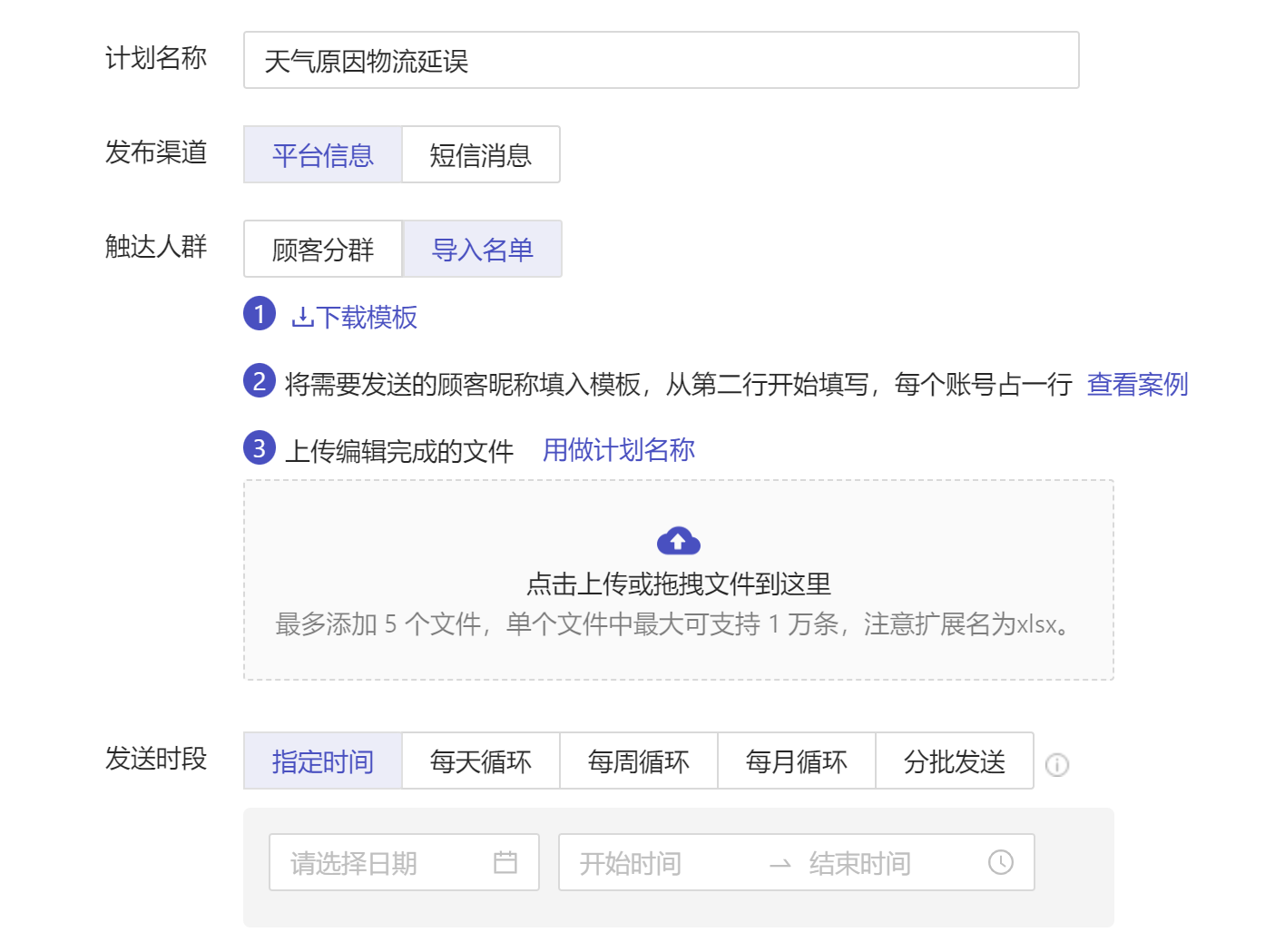Click the info icon beside 分批发送

click(x=1057, y=765)
